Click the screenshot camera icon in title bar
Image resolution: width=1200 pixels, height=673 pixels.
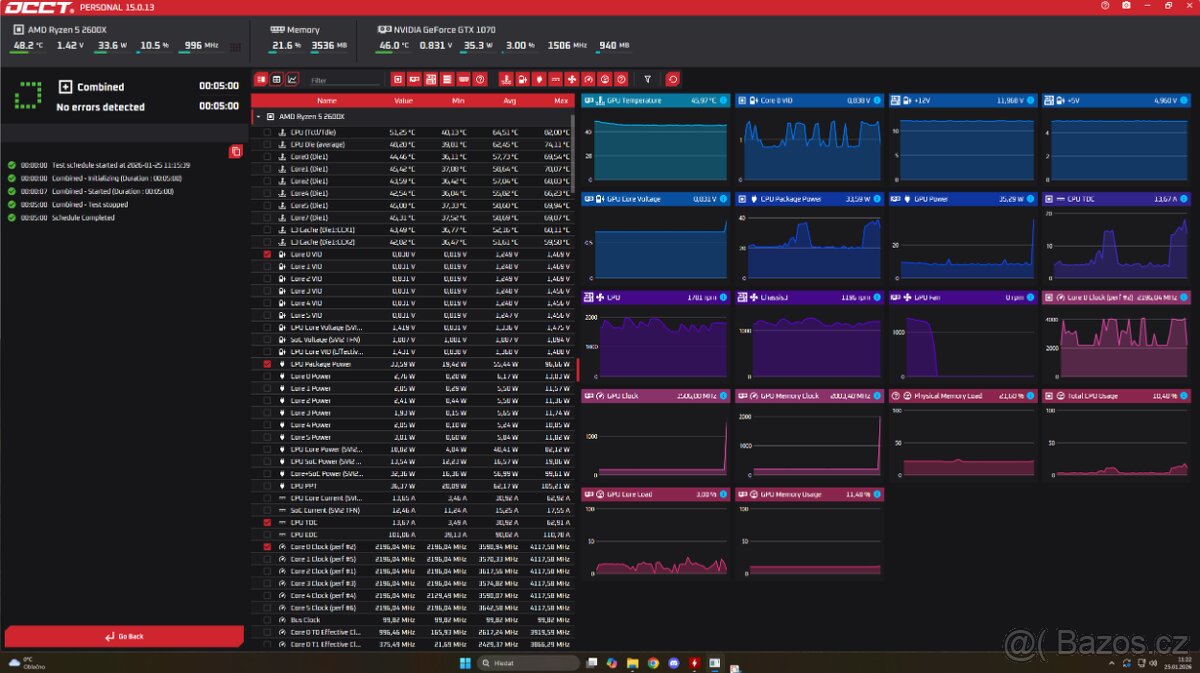[x=1126, y=6]
